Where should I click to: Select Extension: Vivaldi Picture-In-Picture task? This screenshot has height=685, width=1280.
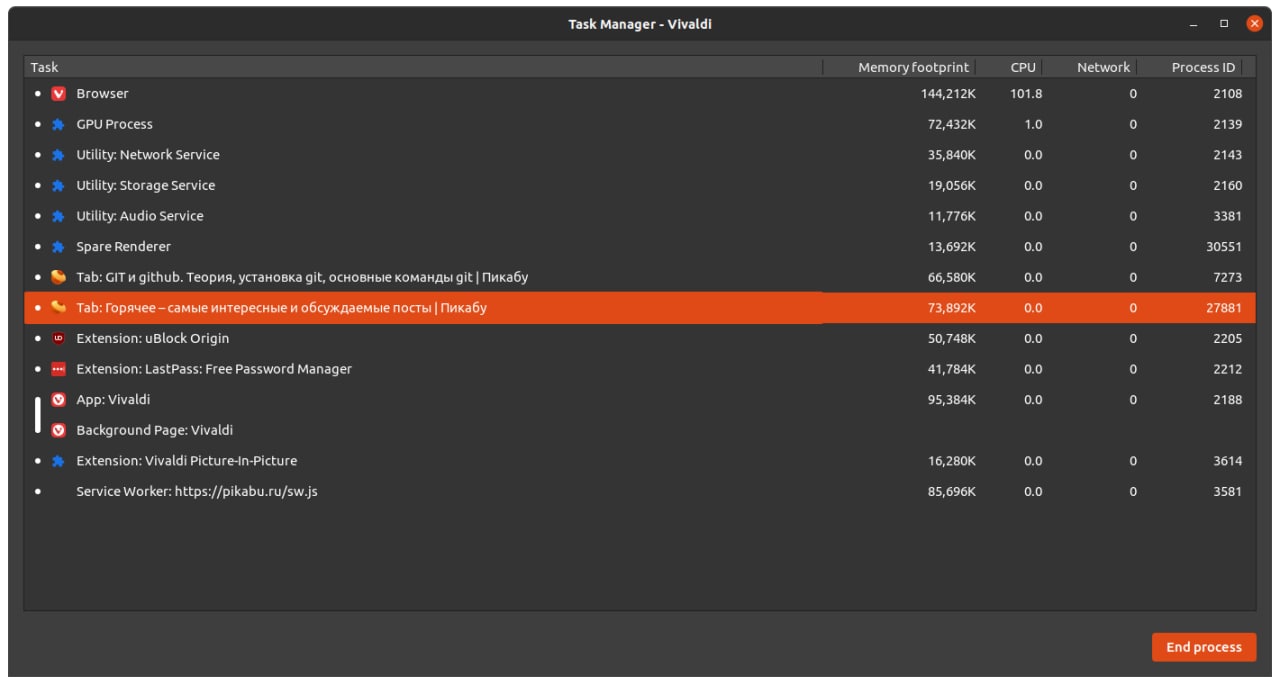click(640, 461)
